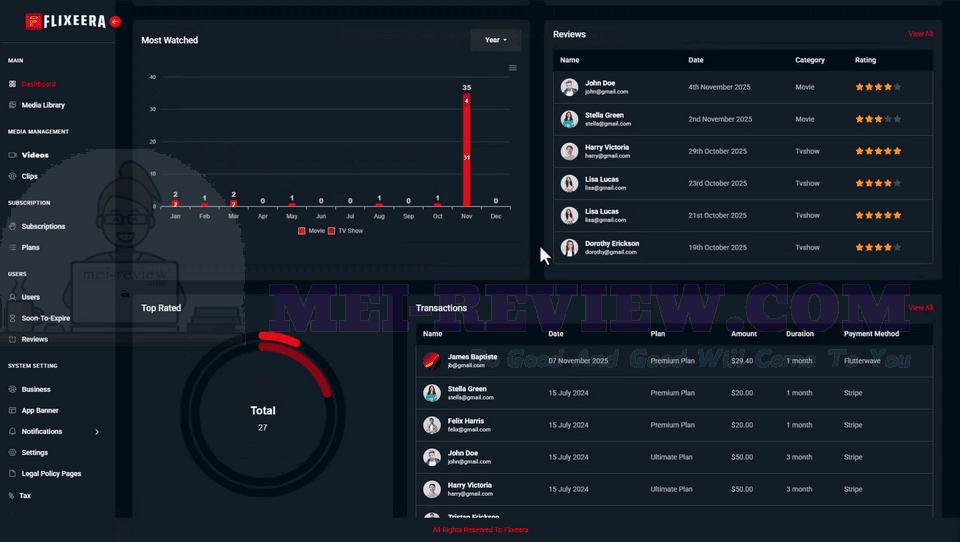Viewport: 960px width, 542px height.
Task: Open Users page in sidebar
Action: point(31,297)
